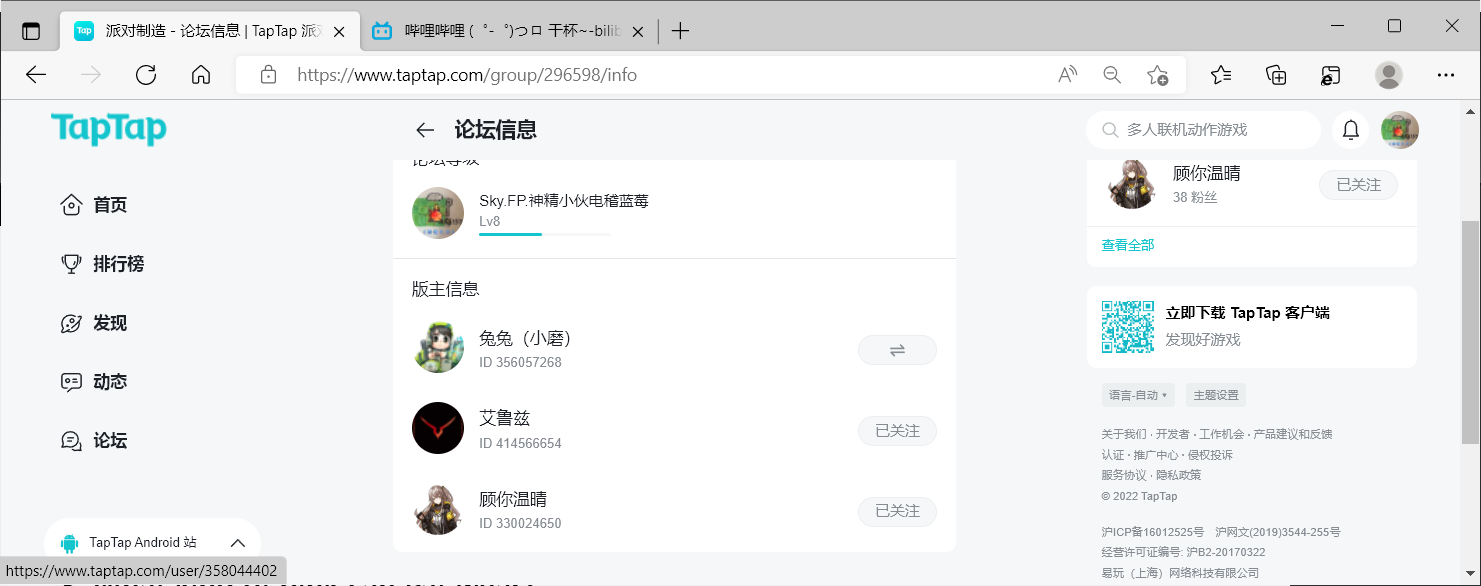Click the TapTap logo
This screenshot has width=1481, height=586.
(x=109, y=129)
